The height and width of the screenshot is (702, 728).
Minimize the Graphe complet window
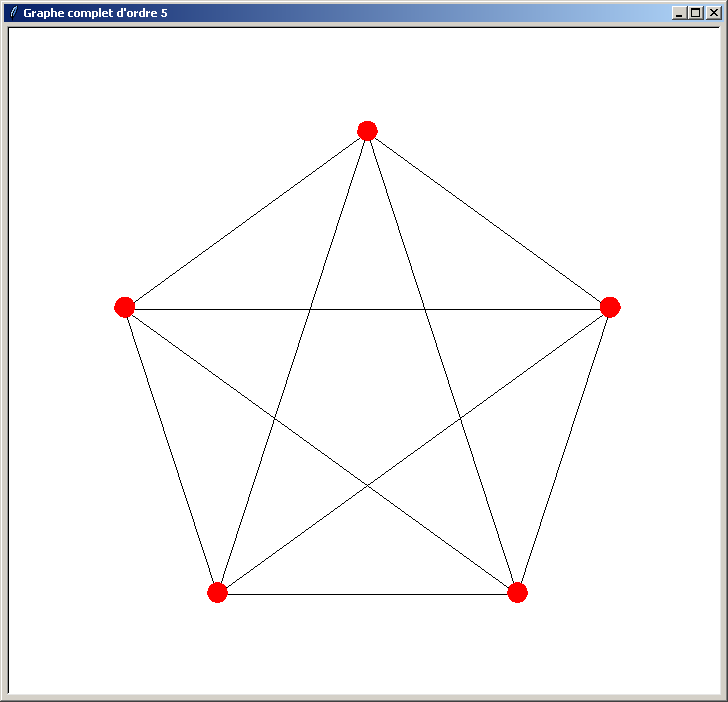click(x=680, y=13)
